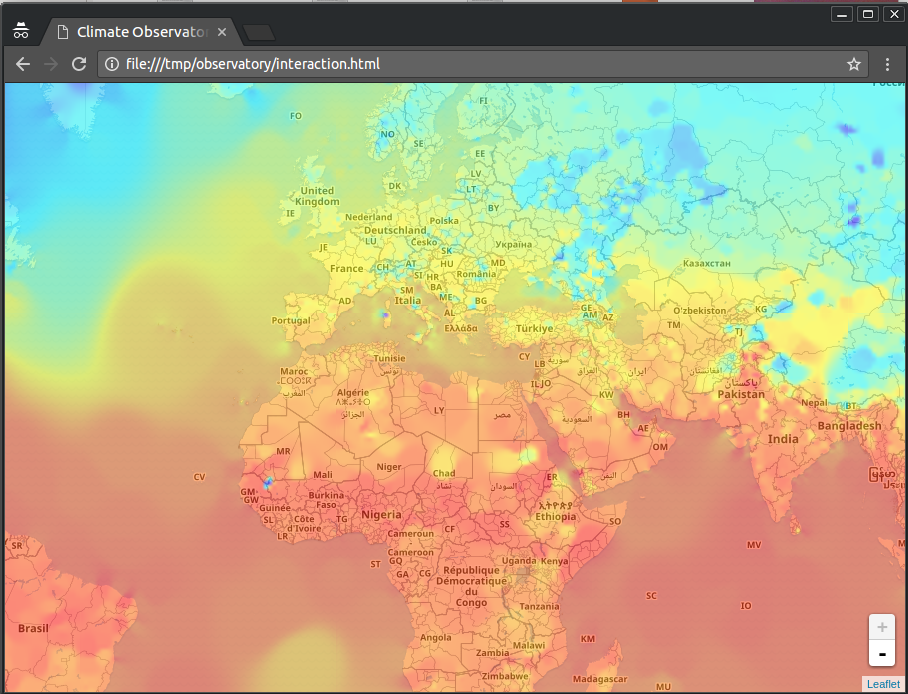
Task: Click the Chad label on map
Action: (444, 473)
